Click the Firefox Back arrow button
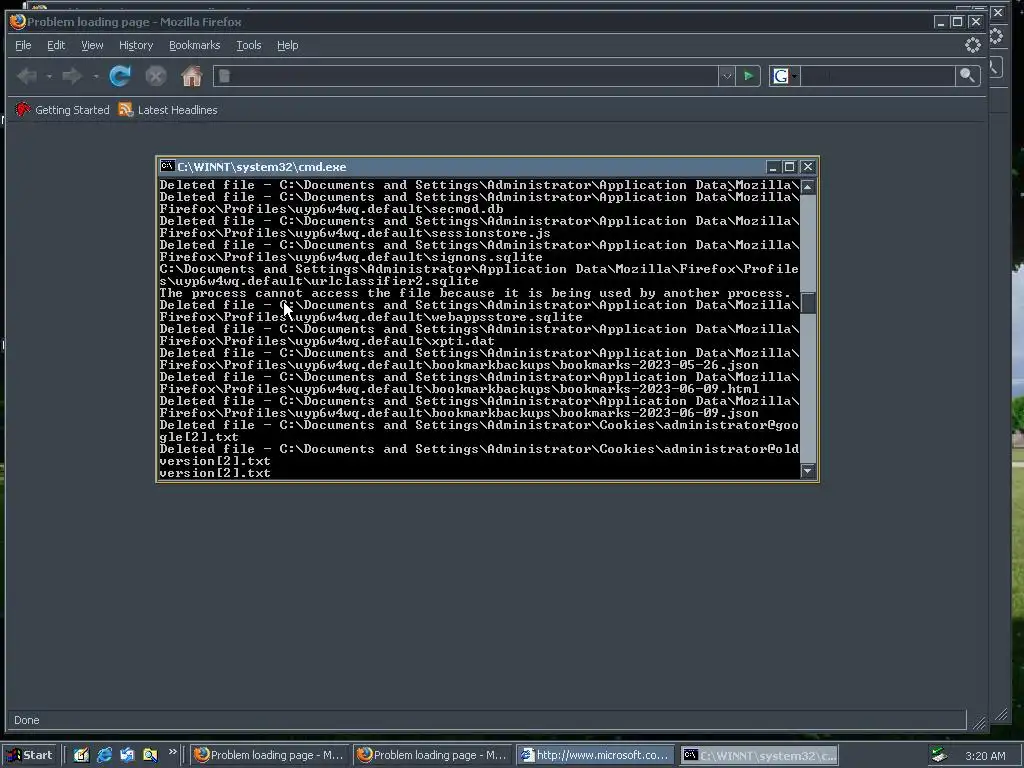The image size is (1024, 768). pos(26,76)
